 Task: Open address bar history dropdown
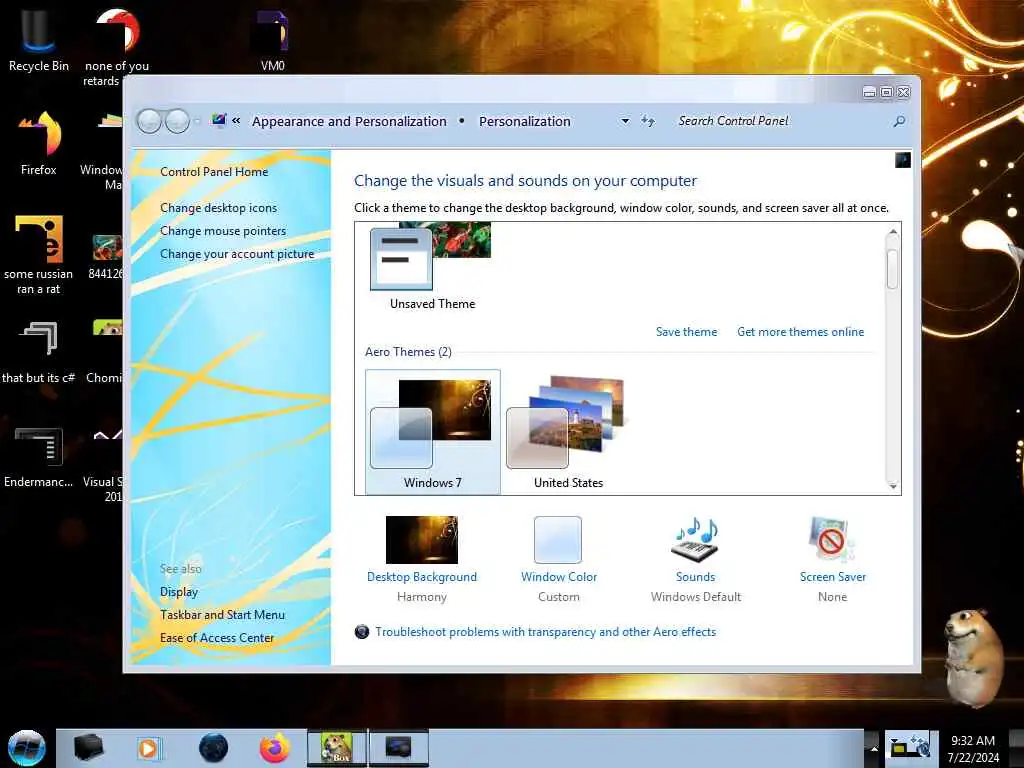point(625,121)
